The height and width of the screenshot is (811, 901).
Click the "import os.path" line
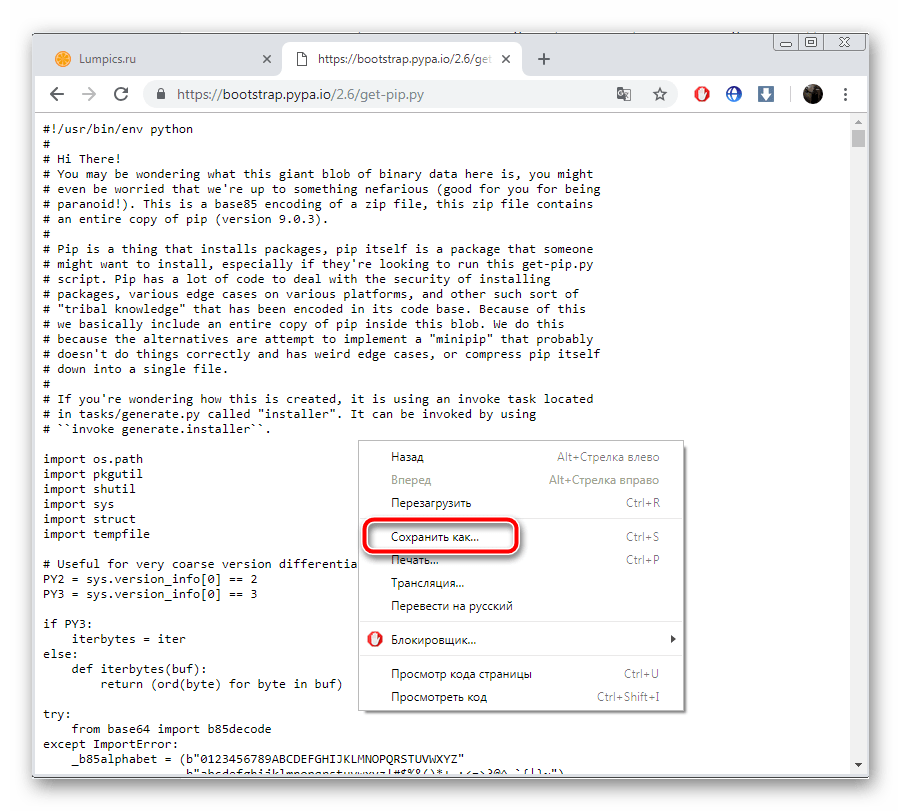(x=93, y=459)
